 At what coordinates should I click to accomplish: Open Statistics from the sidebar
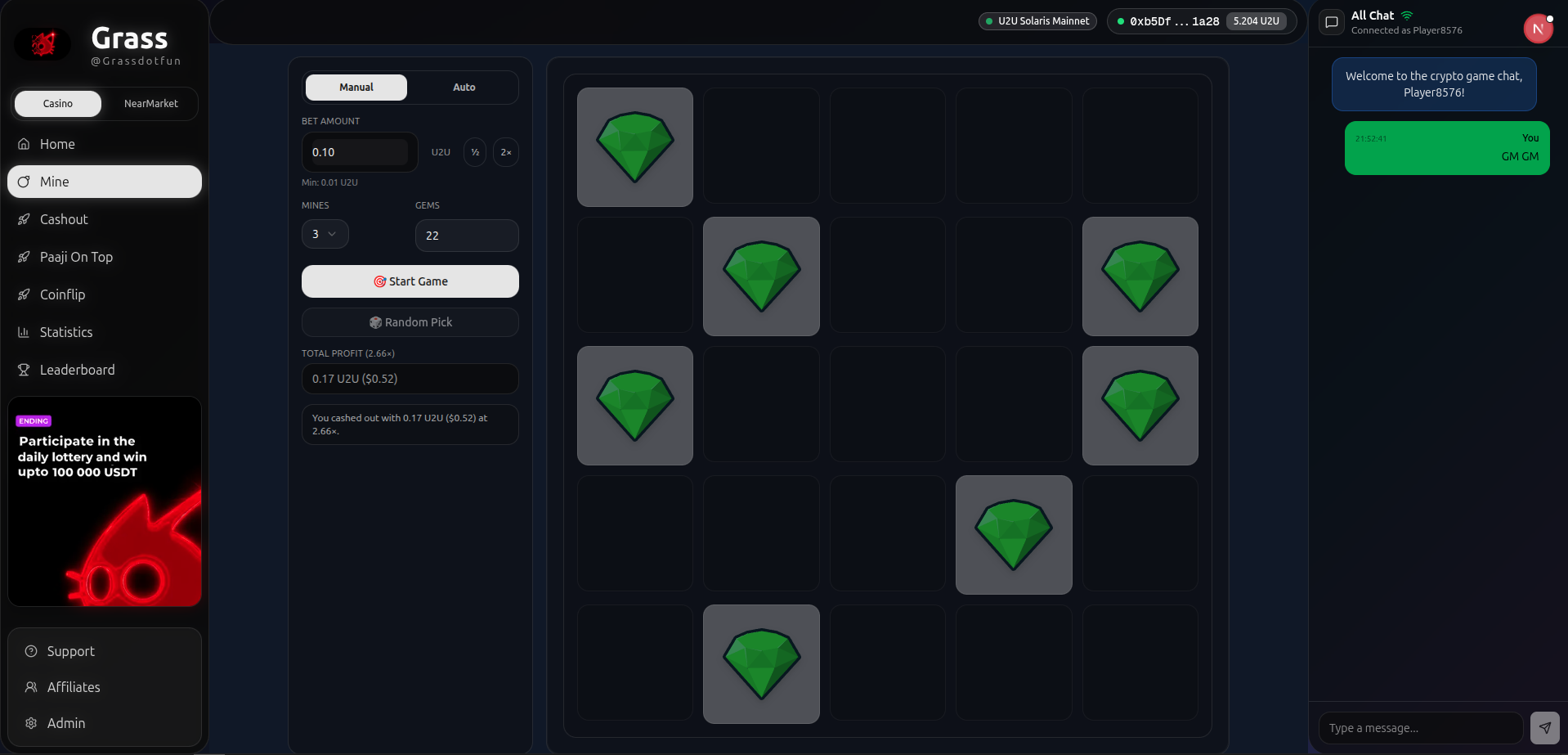(66, 332)
